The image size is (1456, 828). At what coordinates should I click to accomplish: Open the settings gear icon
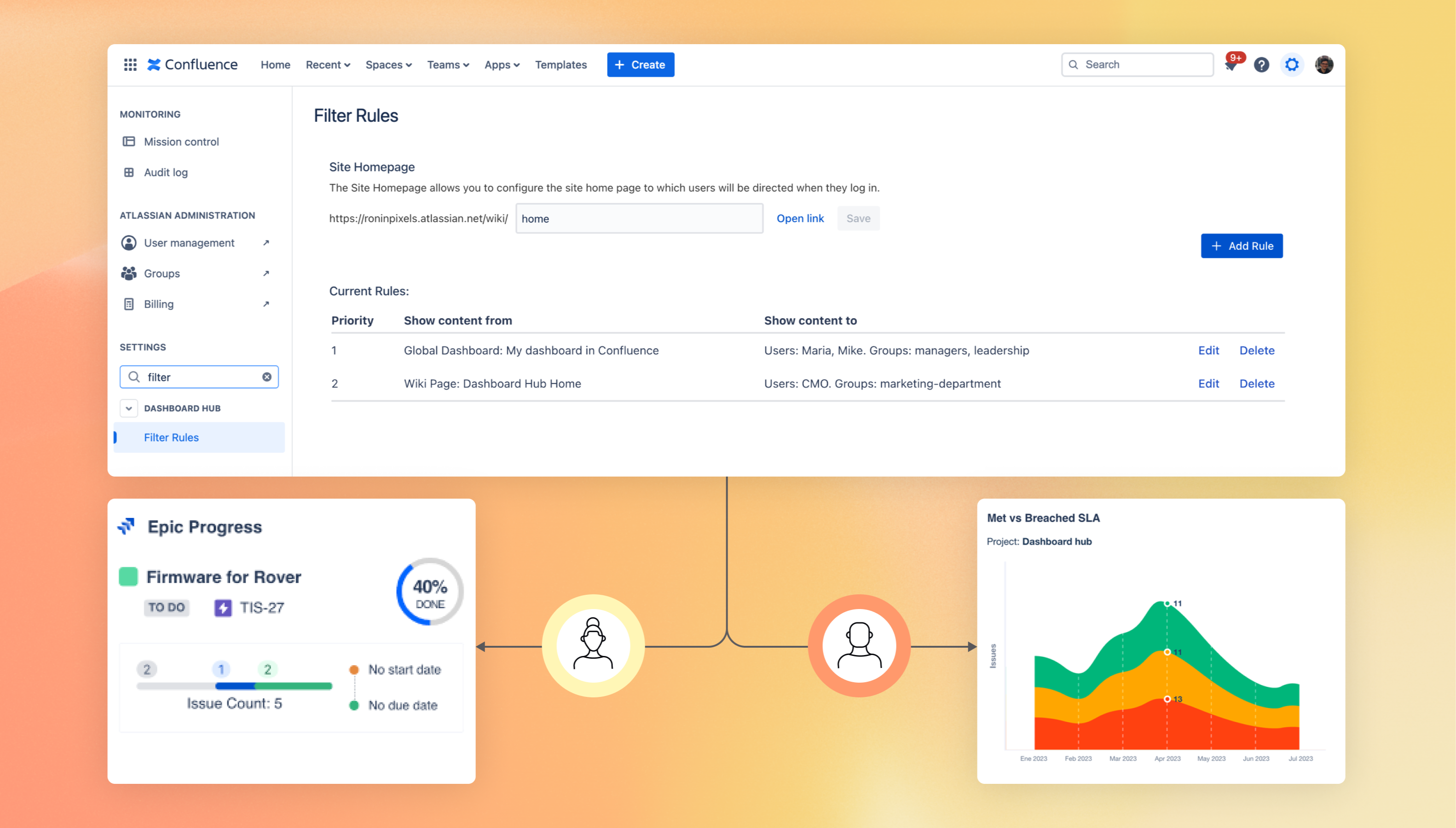(x=1292, y=65)
